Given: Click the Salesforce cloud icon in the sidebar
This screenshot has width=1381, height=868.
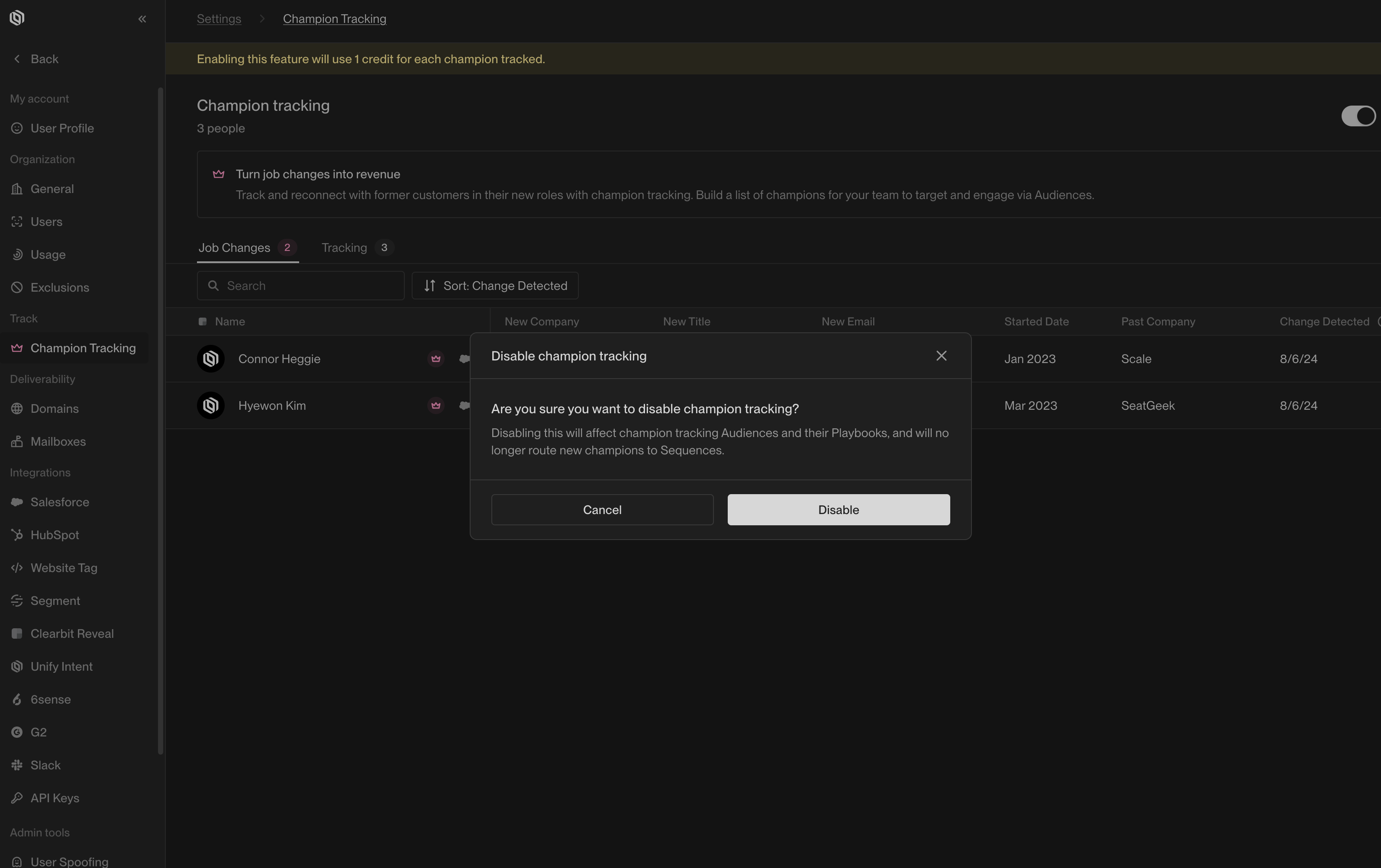Looking at the screenshot, I should pyautogui.click(x=16, y=502).
